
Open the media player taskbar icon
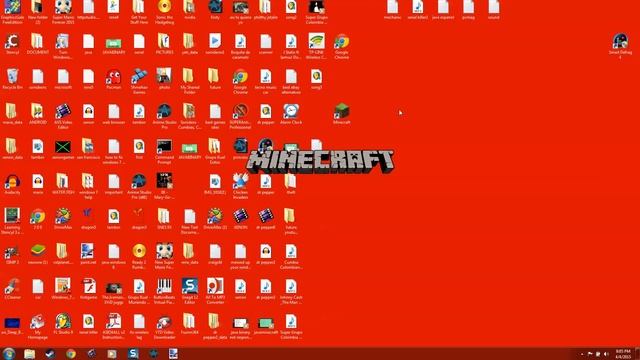112,354
